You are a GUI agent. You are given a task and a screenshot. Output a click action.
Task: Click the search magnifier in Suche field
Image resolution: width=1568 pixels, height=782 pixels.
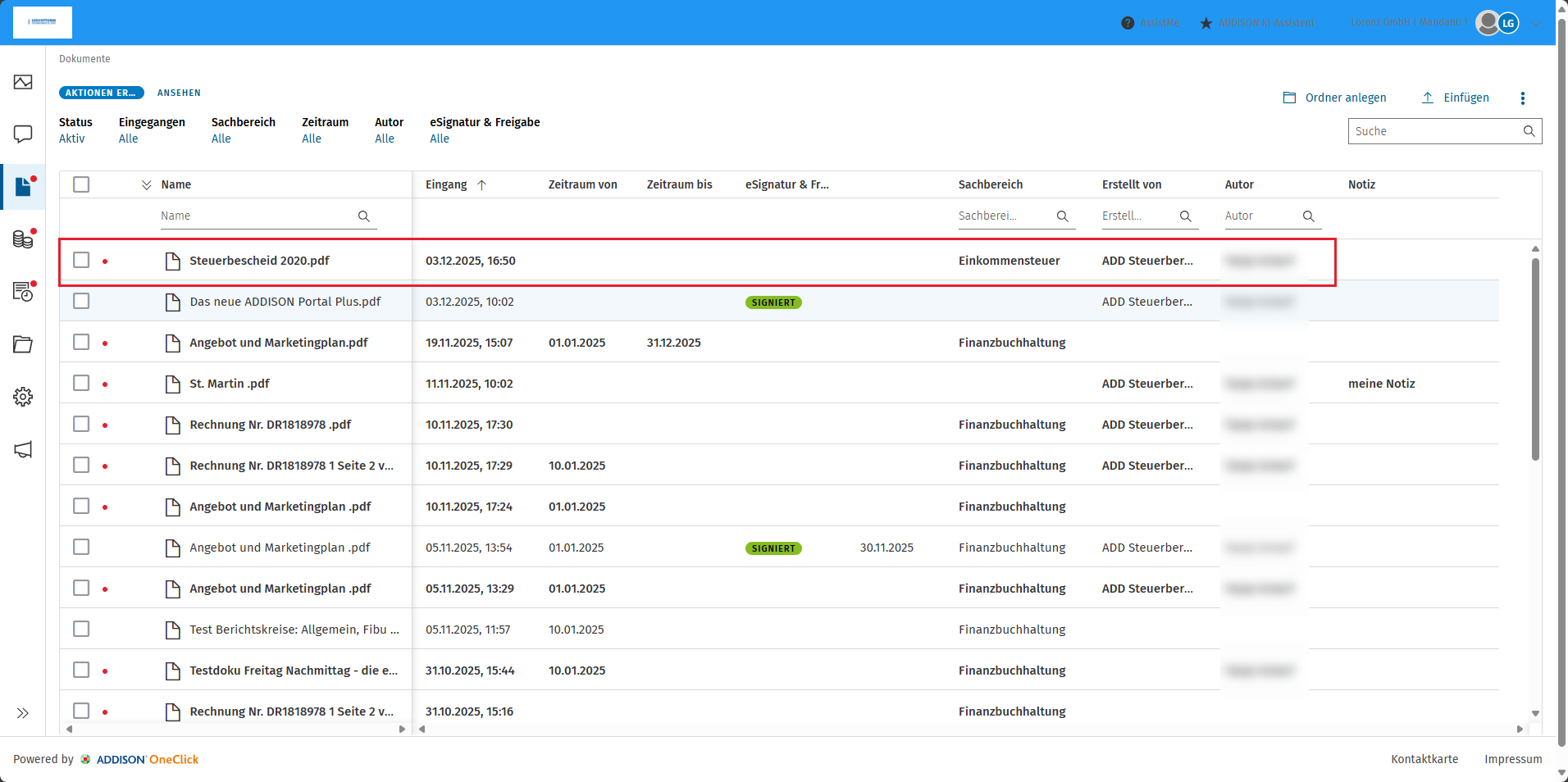click(x=1529, y=131)
